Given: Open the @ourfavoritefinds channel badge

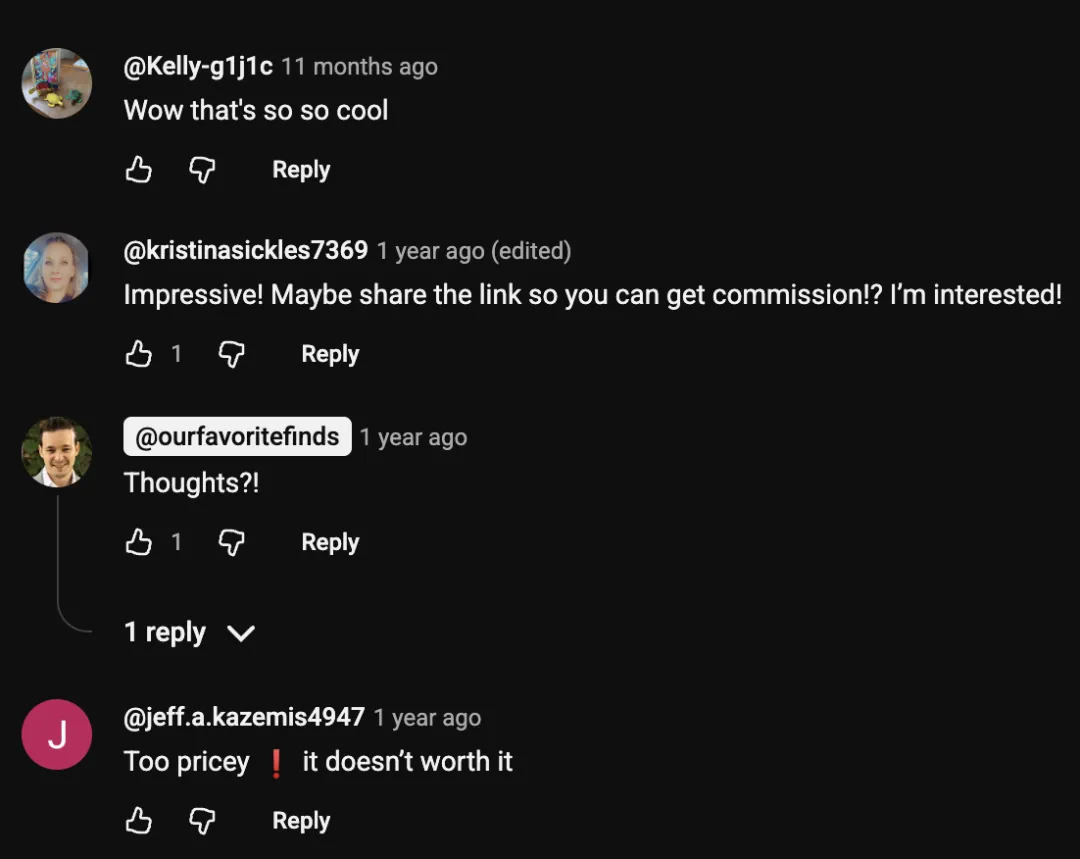Looking at the screenshot, I should click(237, 437).
